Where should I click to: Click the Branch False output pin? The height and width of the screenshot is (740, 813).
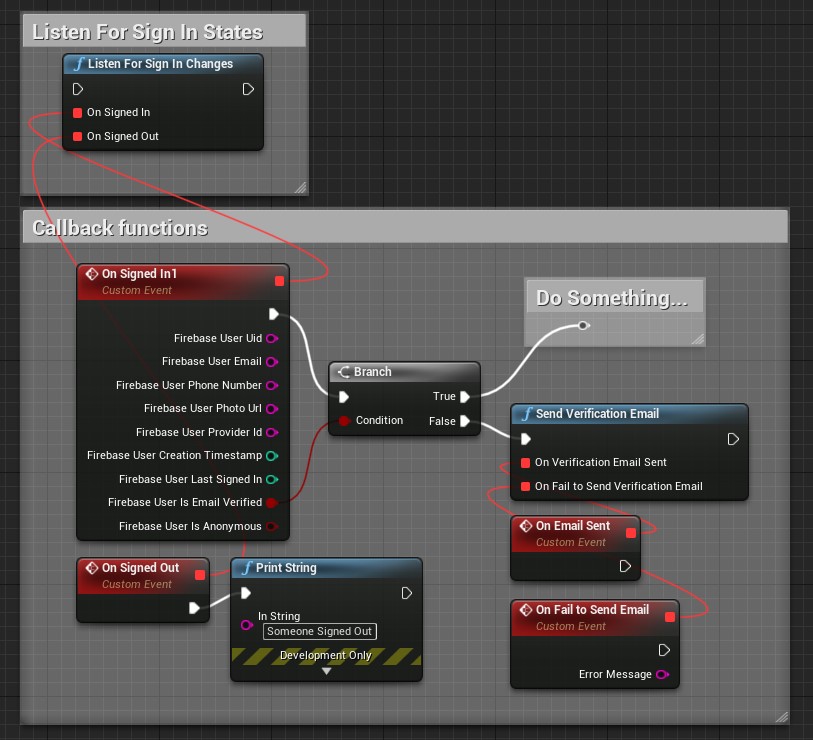(x=465, y=421)
